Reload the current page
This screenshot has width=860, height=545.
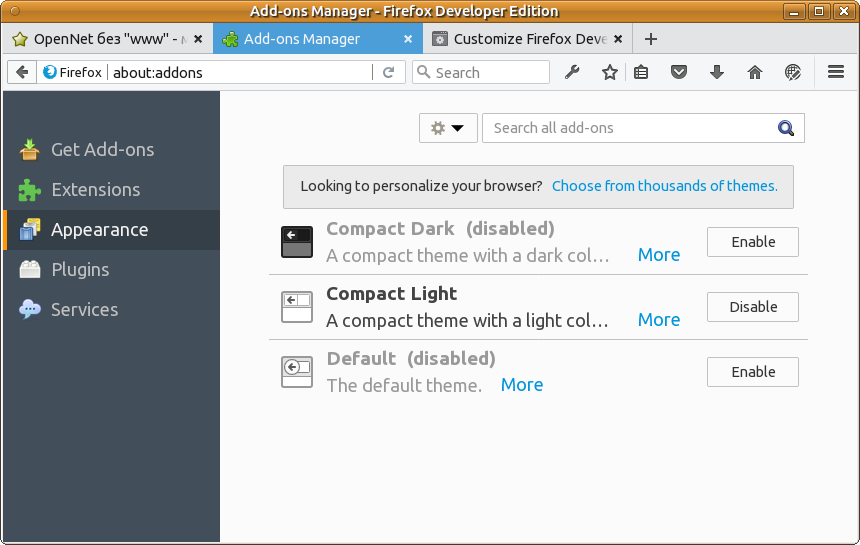[389, 72]
